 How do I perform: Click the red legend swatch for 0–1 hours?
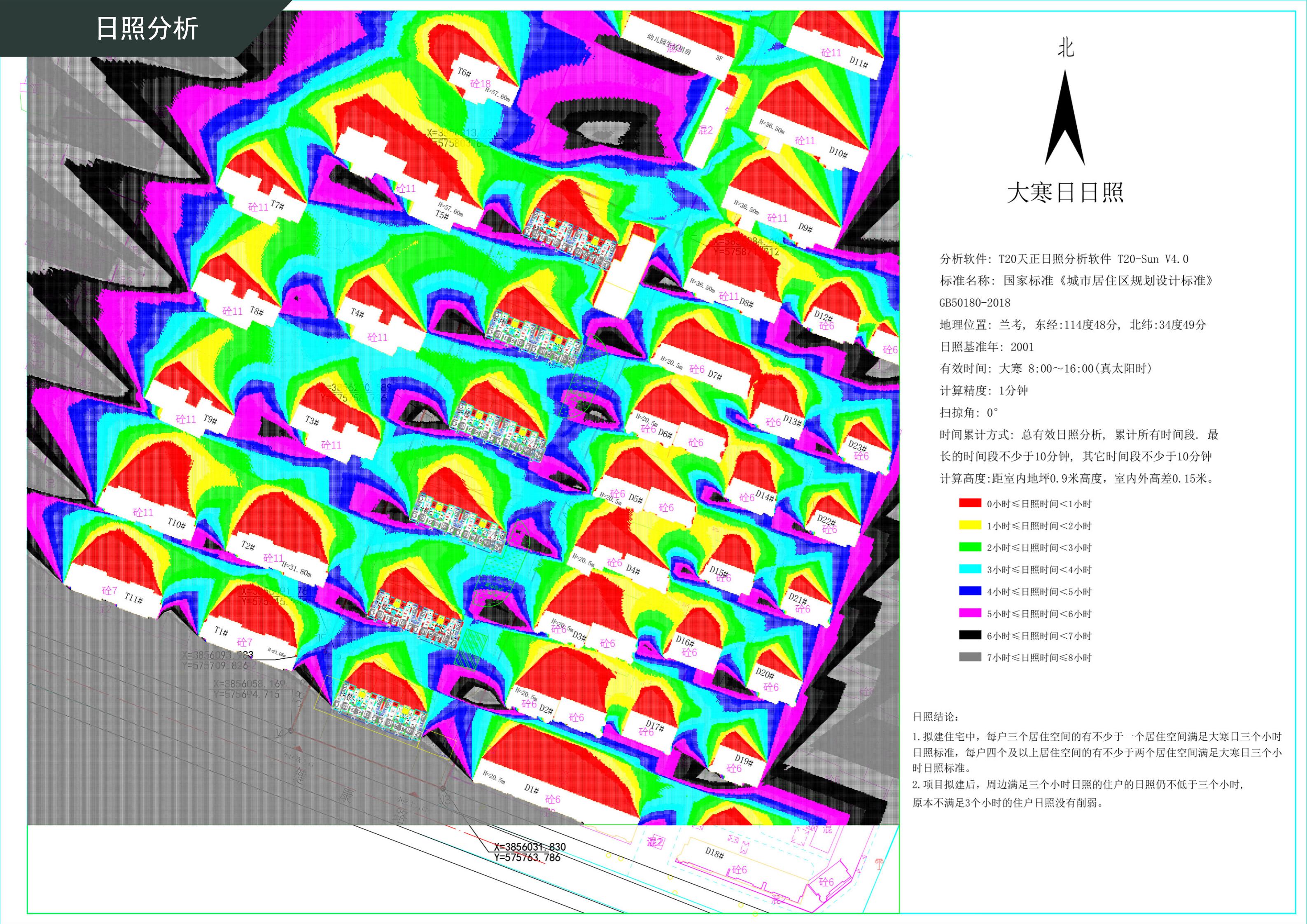(970, 503)
